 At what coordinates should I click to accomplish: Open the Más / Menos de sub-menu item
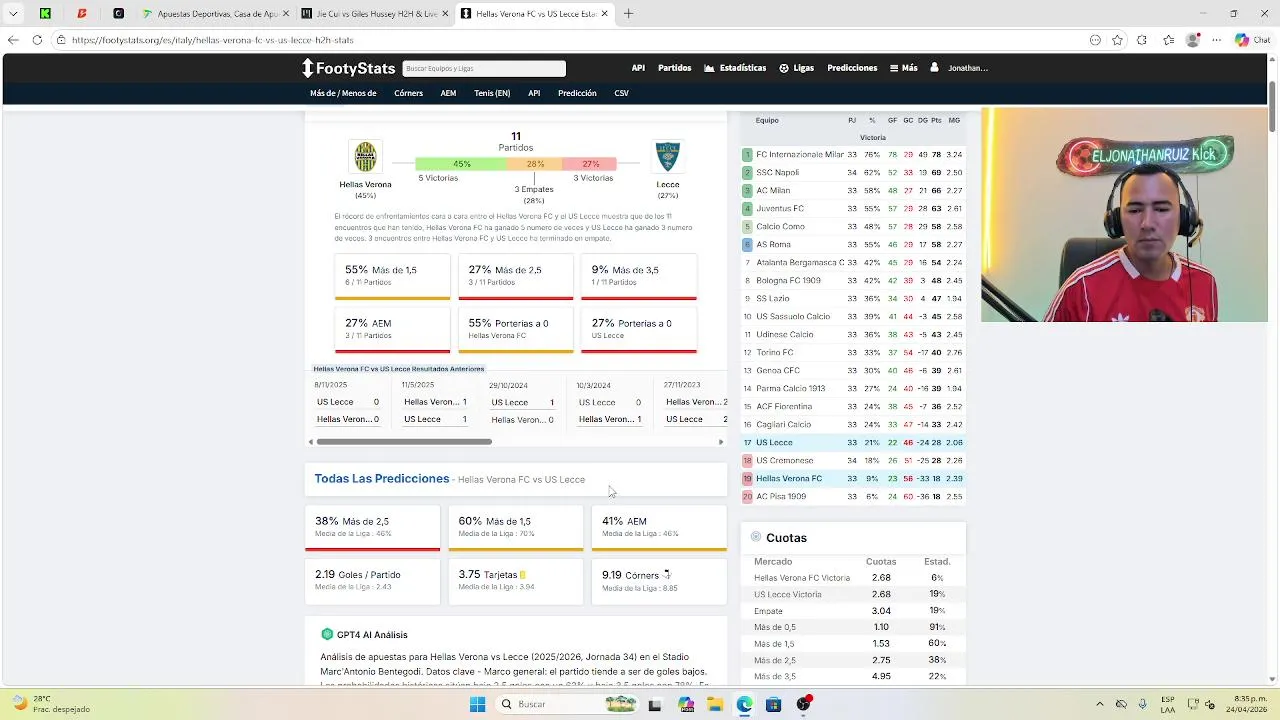coord(343,93)
